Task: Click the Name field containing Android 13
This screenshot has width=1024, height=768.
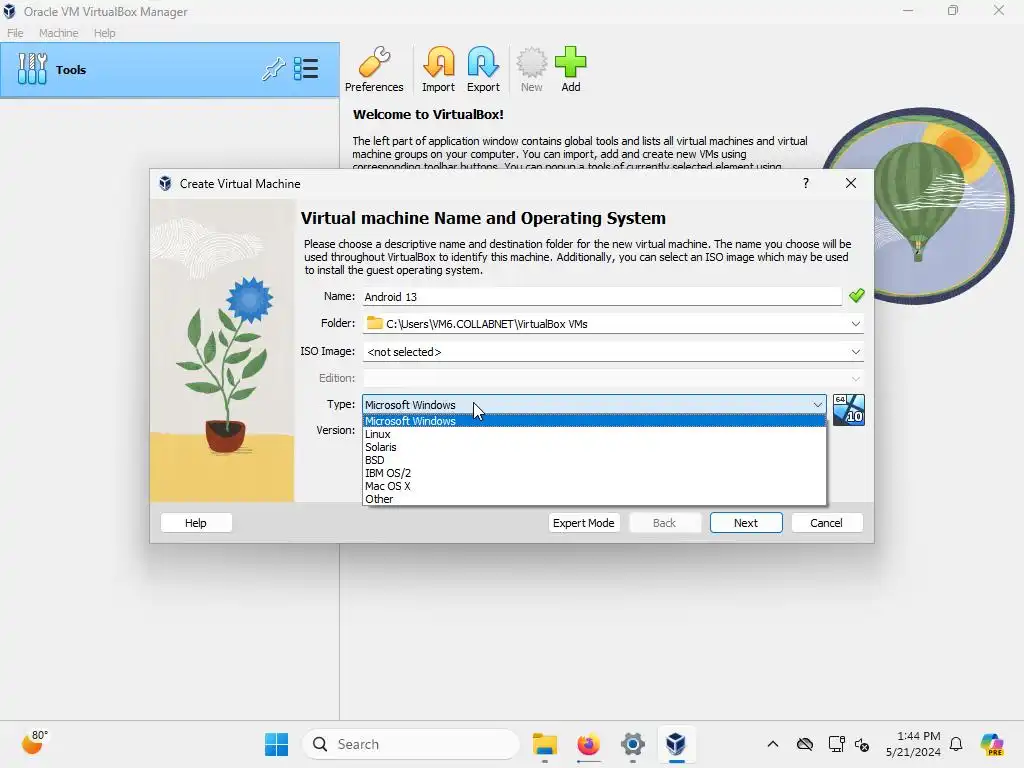Action: tap(601, 297)
